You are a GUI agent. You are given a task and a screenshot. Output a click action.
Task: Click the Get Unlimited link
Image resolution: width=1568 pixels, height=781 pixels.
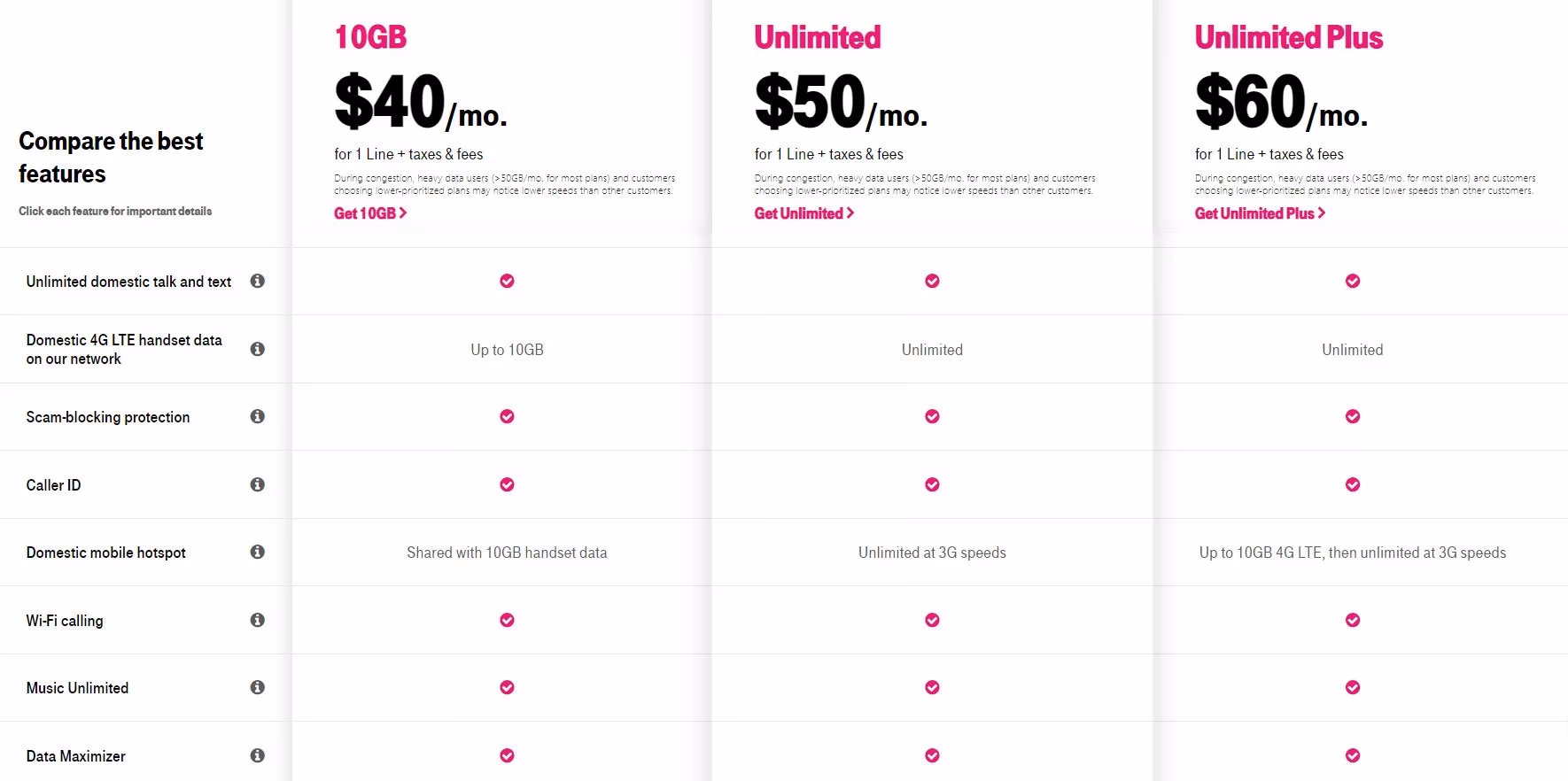pyautogui.click(x=803, y=213)
